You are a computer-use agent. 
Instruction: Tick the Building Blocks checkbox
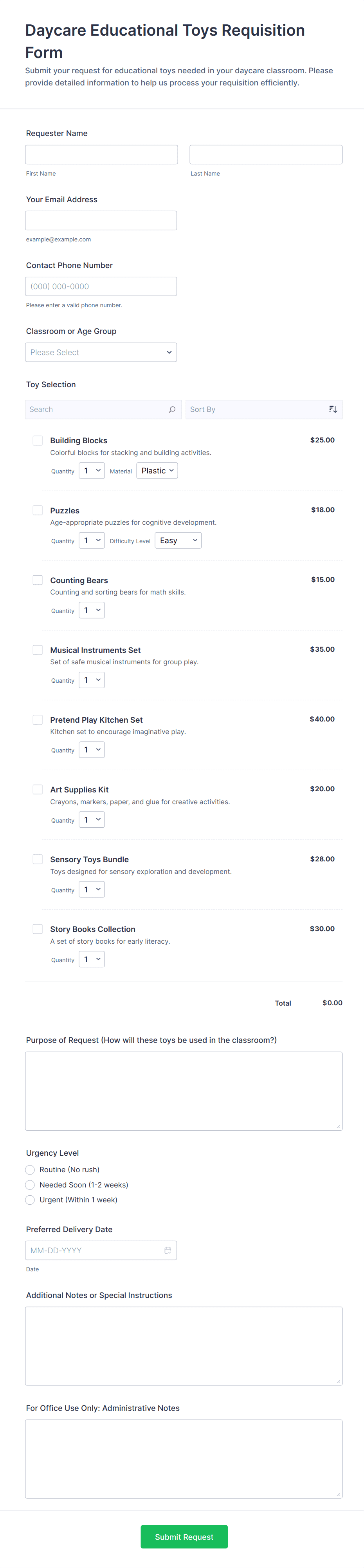[38, 440]
